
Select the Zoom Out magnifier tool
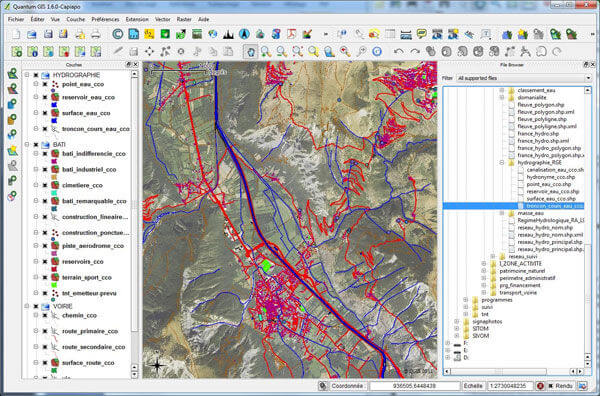pyautogui.click(x=282, y=51)
